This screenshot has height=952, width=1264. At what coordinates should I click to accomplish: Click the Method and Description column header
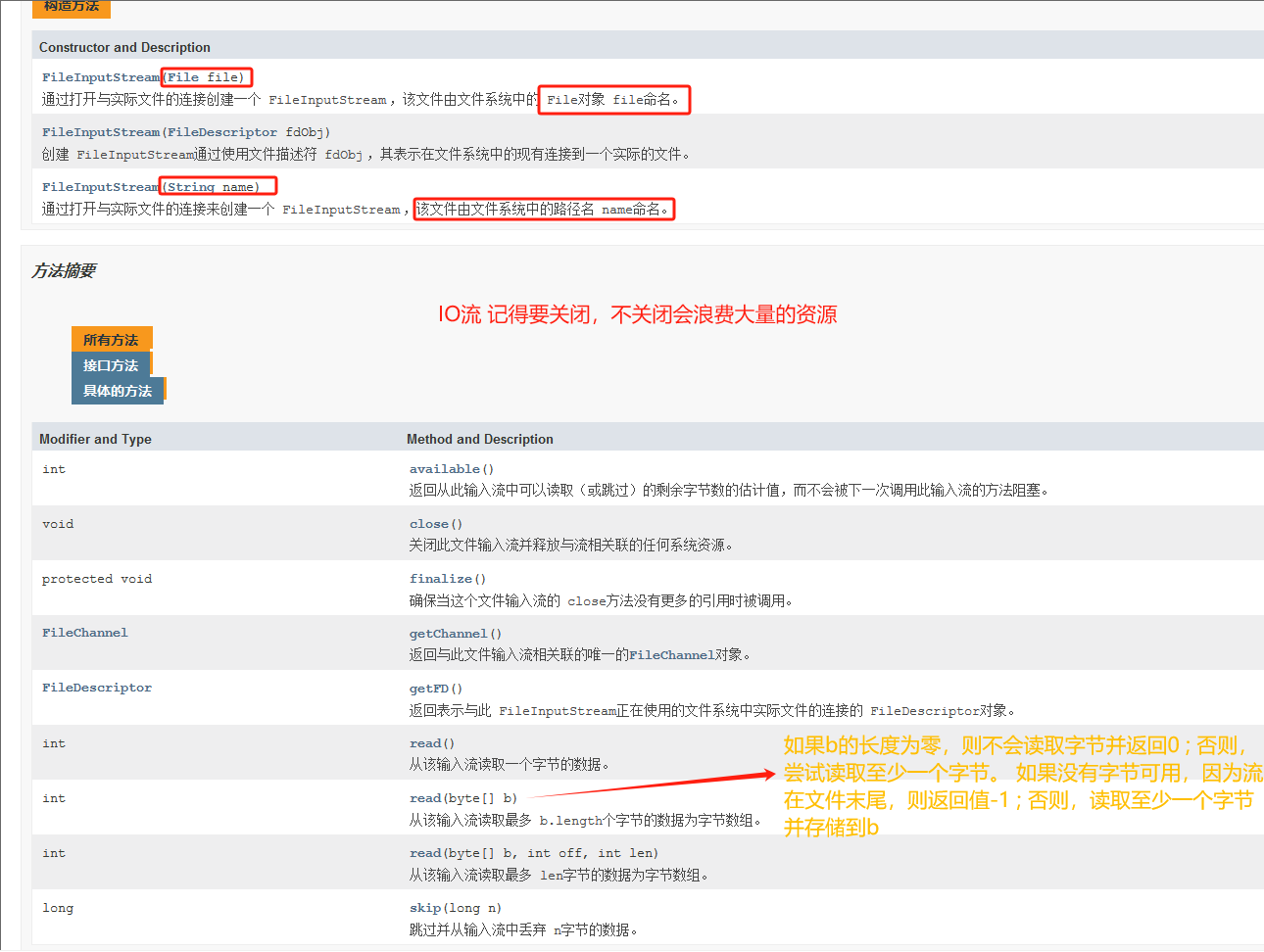480,439
